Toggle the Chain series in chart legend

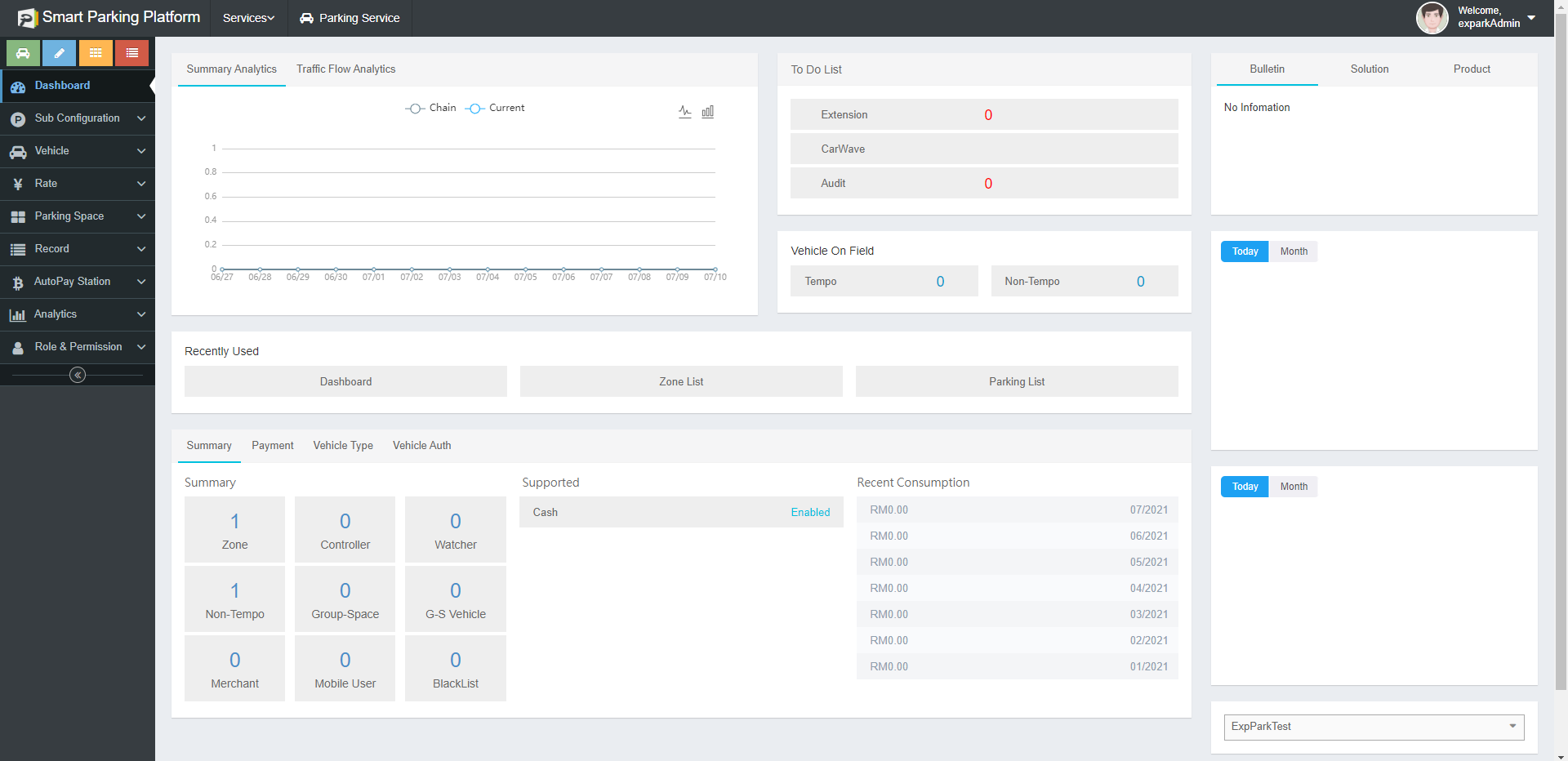coord(431,108)
